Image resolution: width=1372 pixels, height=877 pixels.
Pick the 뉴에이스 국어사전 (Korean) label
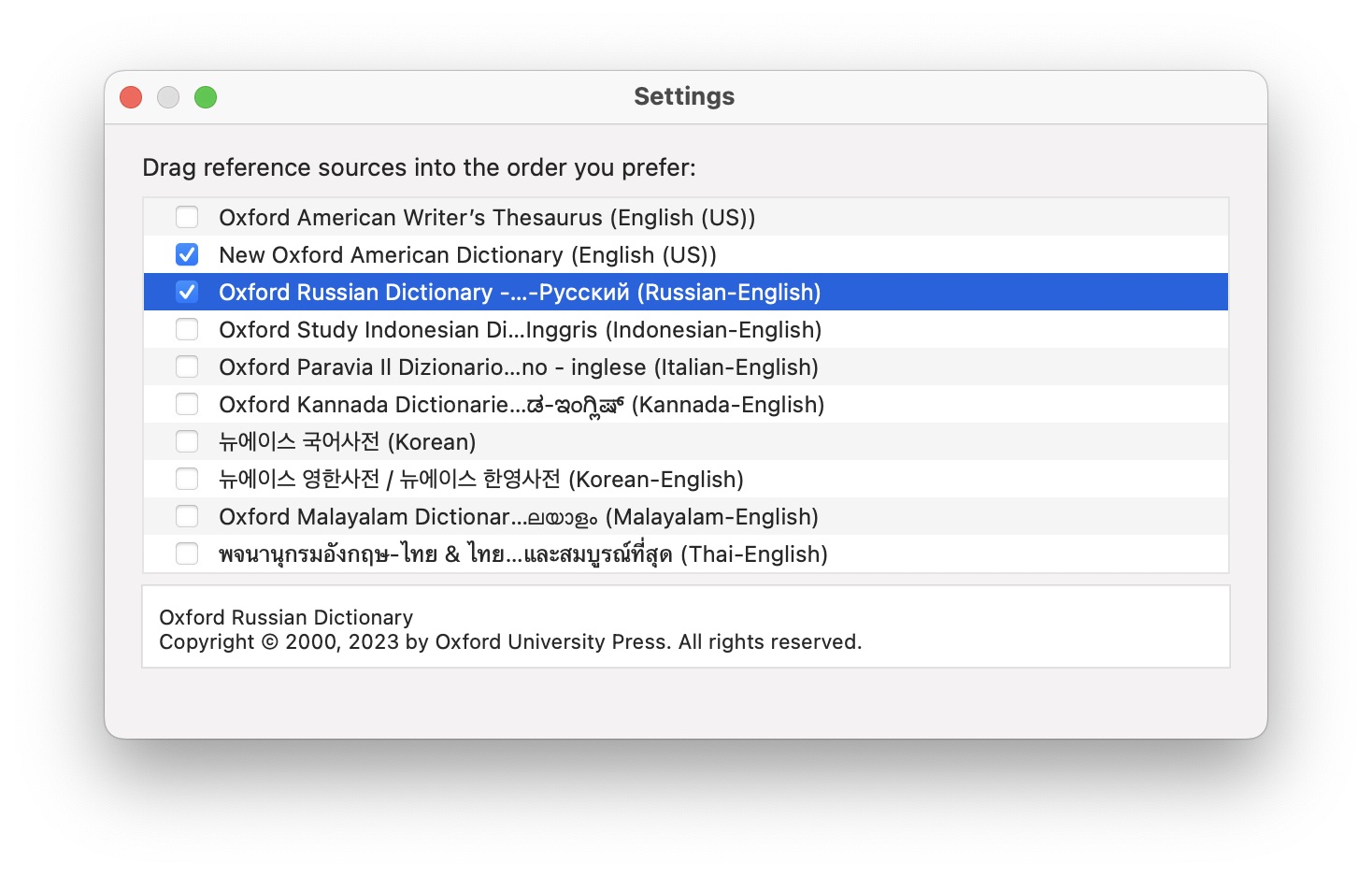[x=348, y=442]
